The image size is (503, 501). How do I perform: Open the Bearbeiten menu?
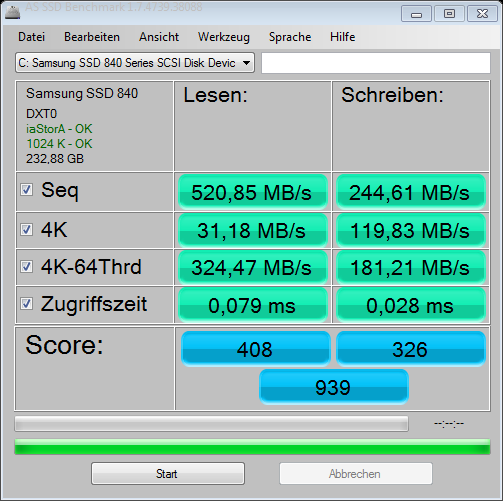92,37
